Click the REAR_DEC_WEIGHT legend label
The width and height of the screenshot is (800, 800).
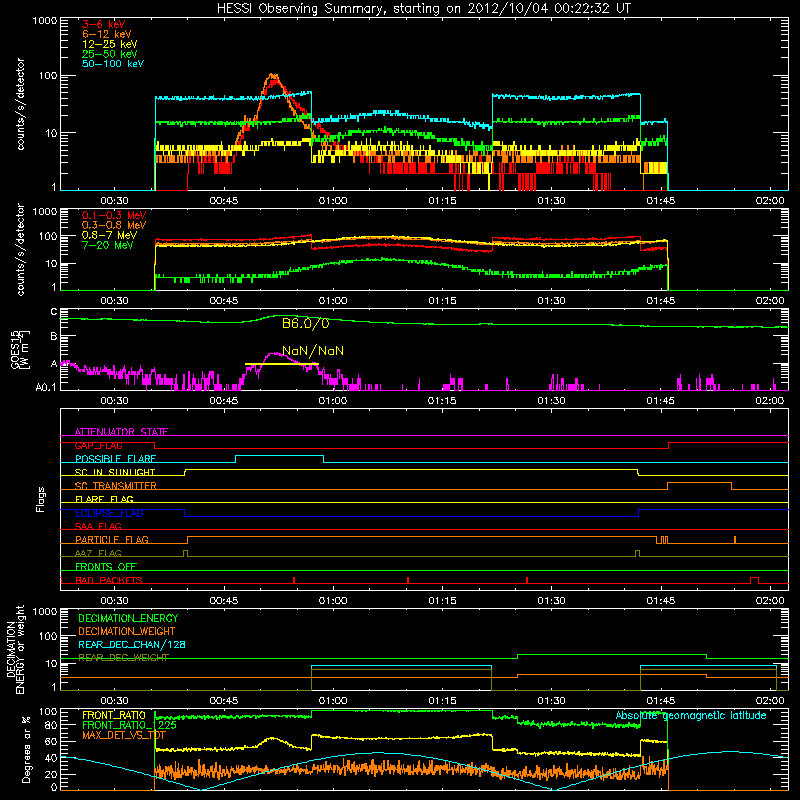[123, 658]
